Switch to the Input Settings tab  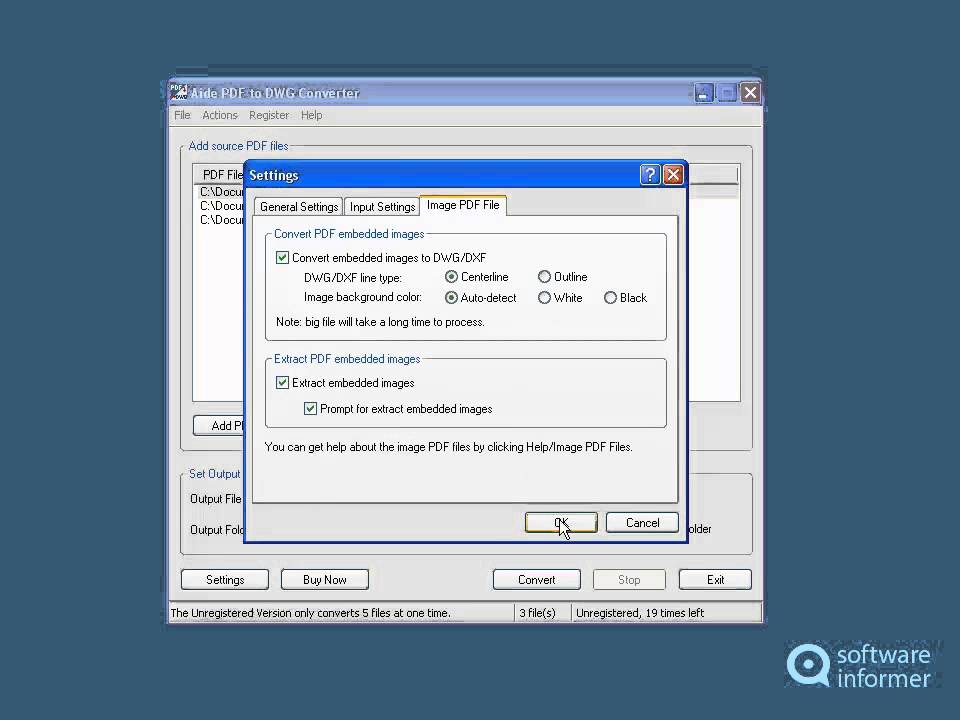pyautogui.click(x=382, y=207)
